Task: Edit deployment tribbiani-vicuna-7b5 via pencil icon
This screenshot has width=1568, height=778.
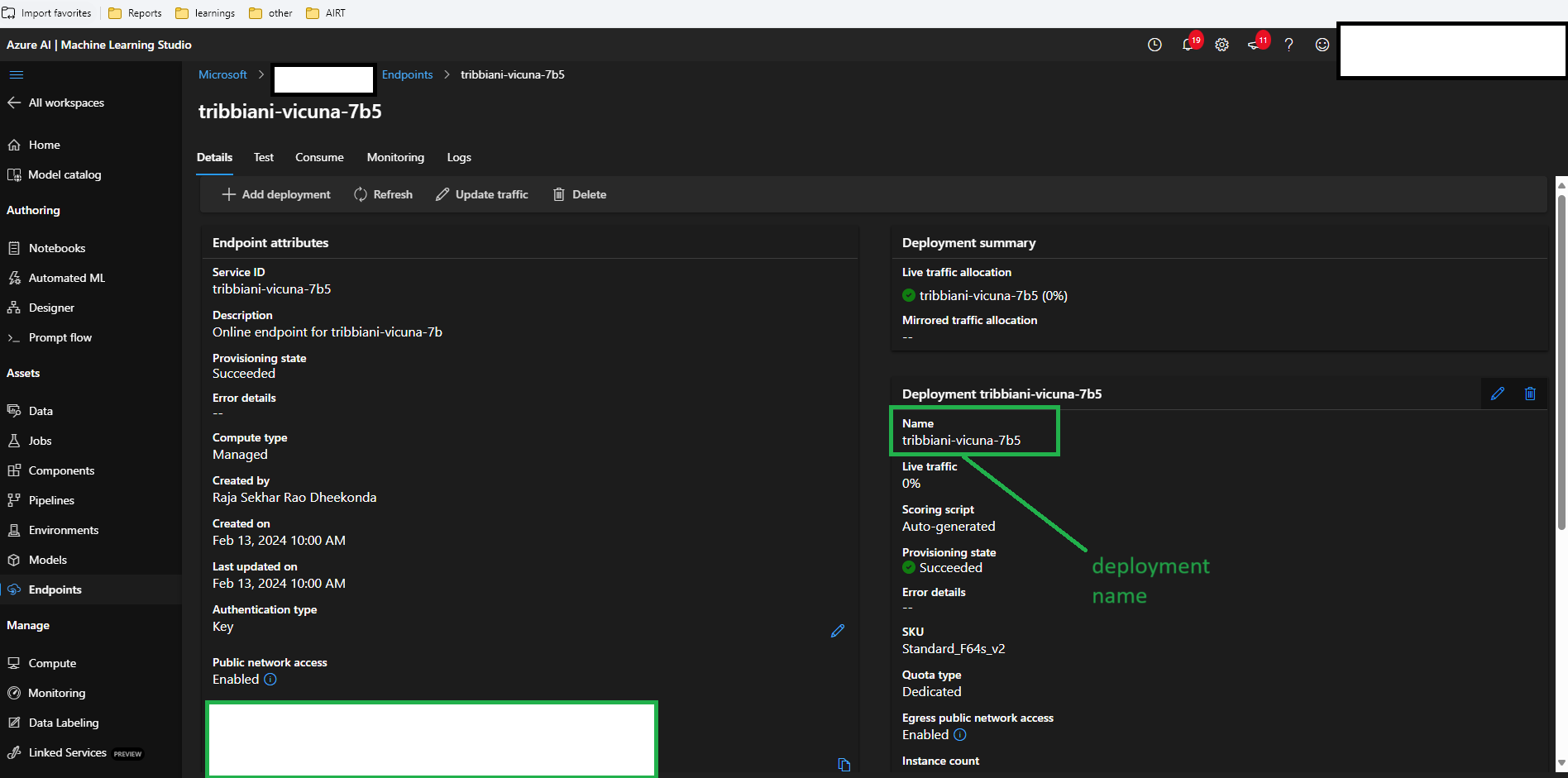Action: [x=1498, y=393]
